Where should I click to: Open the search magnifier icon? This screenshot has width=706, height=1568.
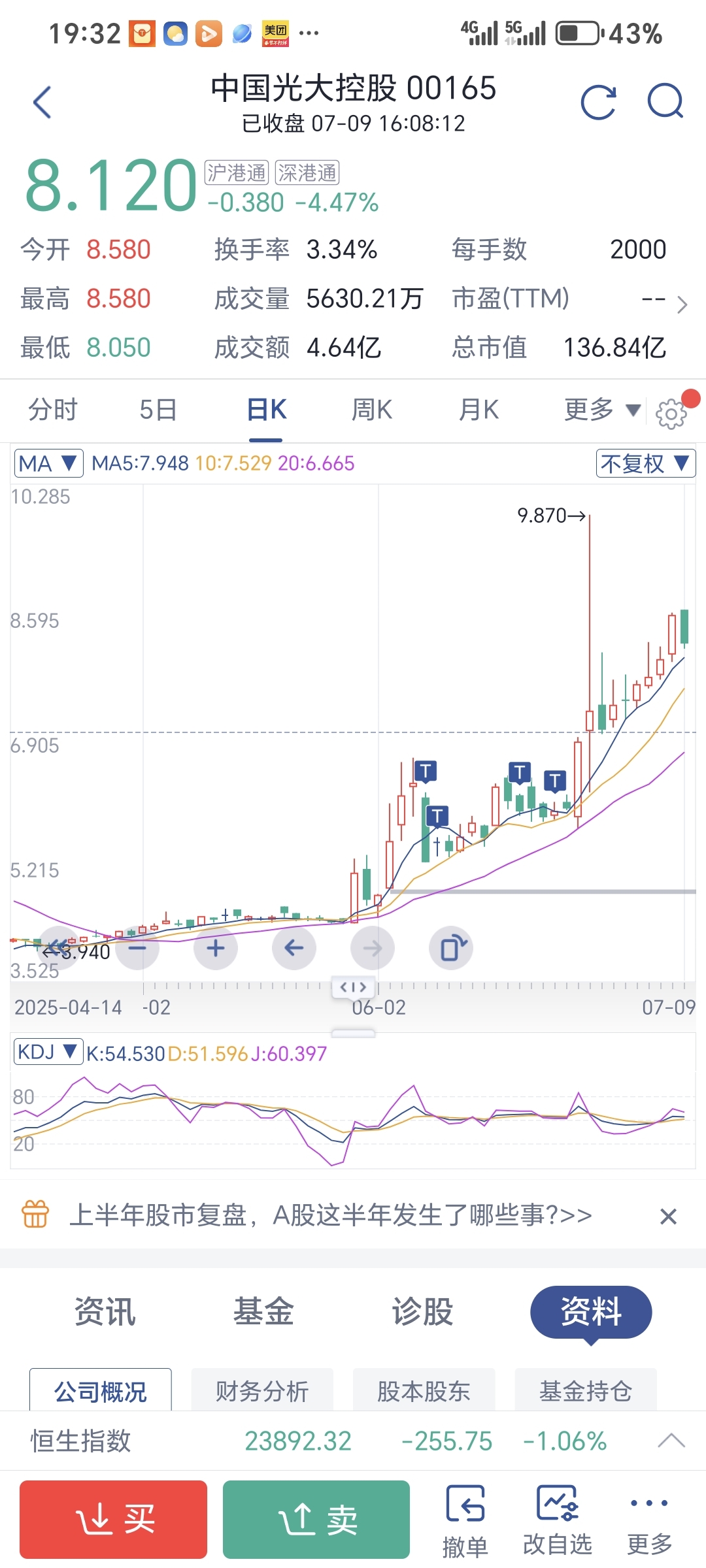(665, 101)
